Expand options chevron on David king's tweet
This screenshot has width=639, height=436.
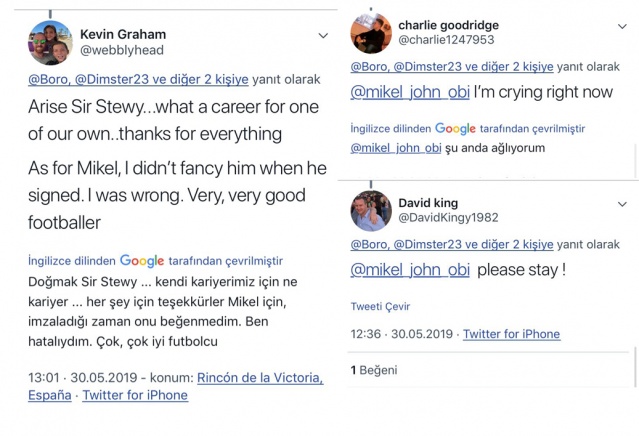coord(617,204)
